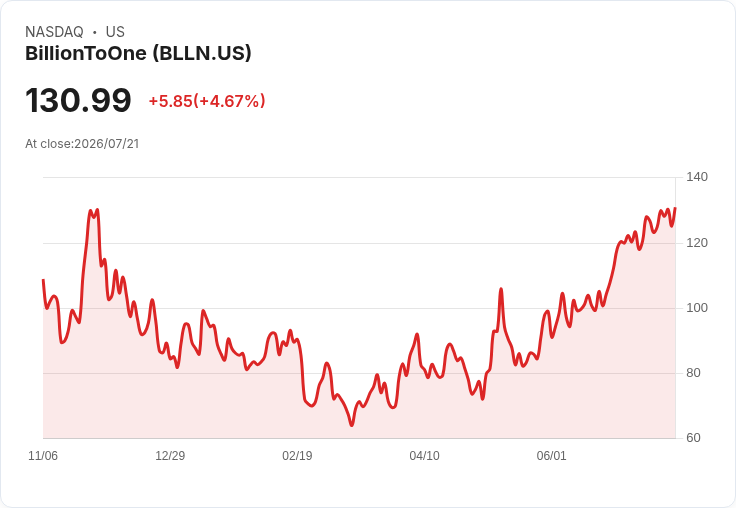Click the 100 y-axis price label
The height and width of the screenshot is (508, 736).
tap(697, 308)
